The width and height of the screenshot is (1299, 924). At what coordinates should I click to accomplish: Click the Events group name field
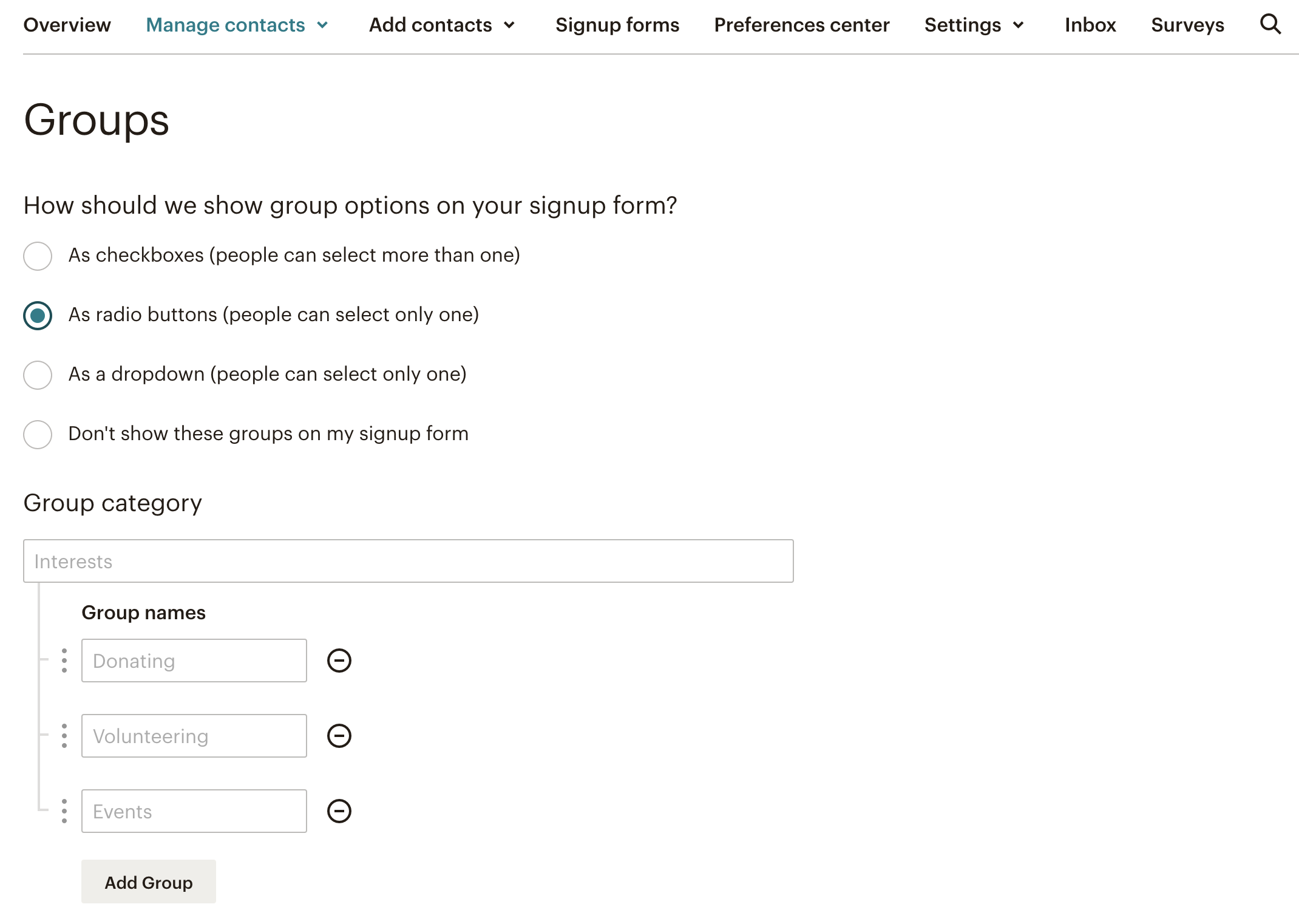point(194,811)
